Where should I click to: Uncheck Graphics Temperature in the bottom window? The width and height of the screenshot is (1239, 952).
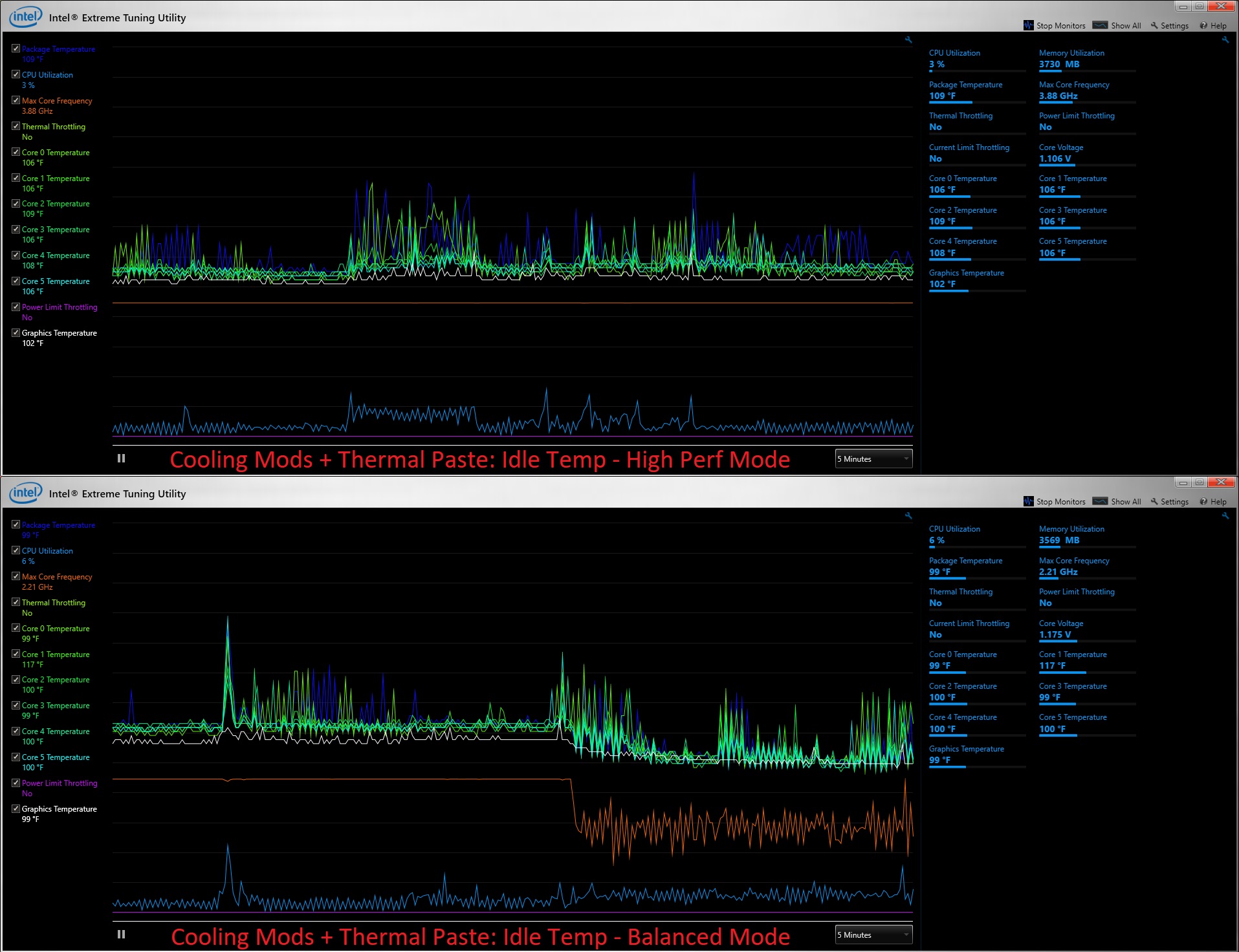16,808
